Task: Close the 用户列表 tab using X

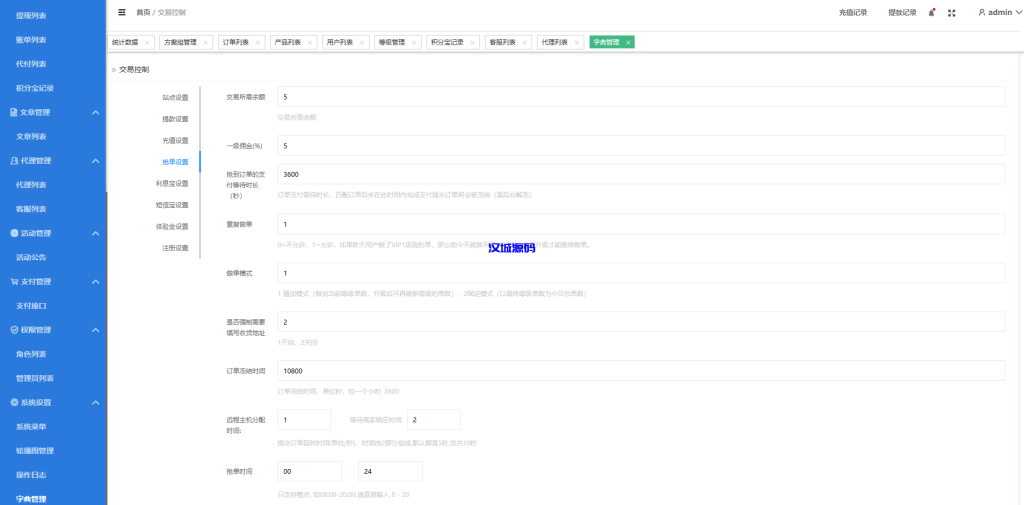Action: (361, 43)
